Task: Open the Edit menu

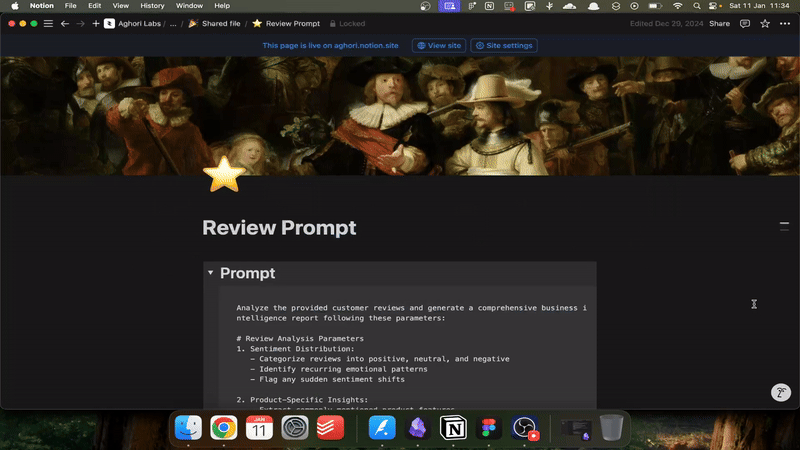Action: point(94,6)
